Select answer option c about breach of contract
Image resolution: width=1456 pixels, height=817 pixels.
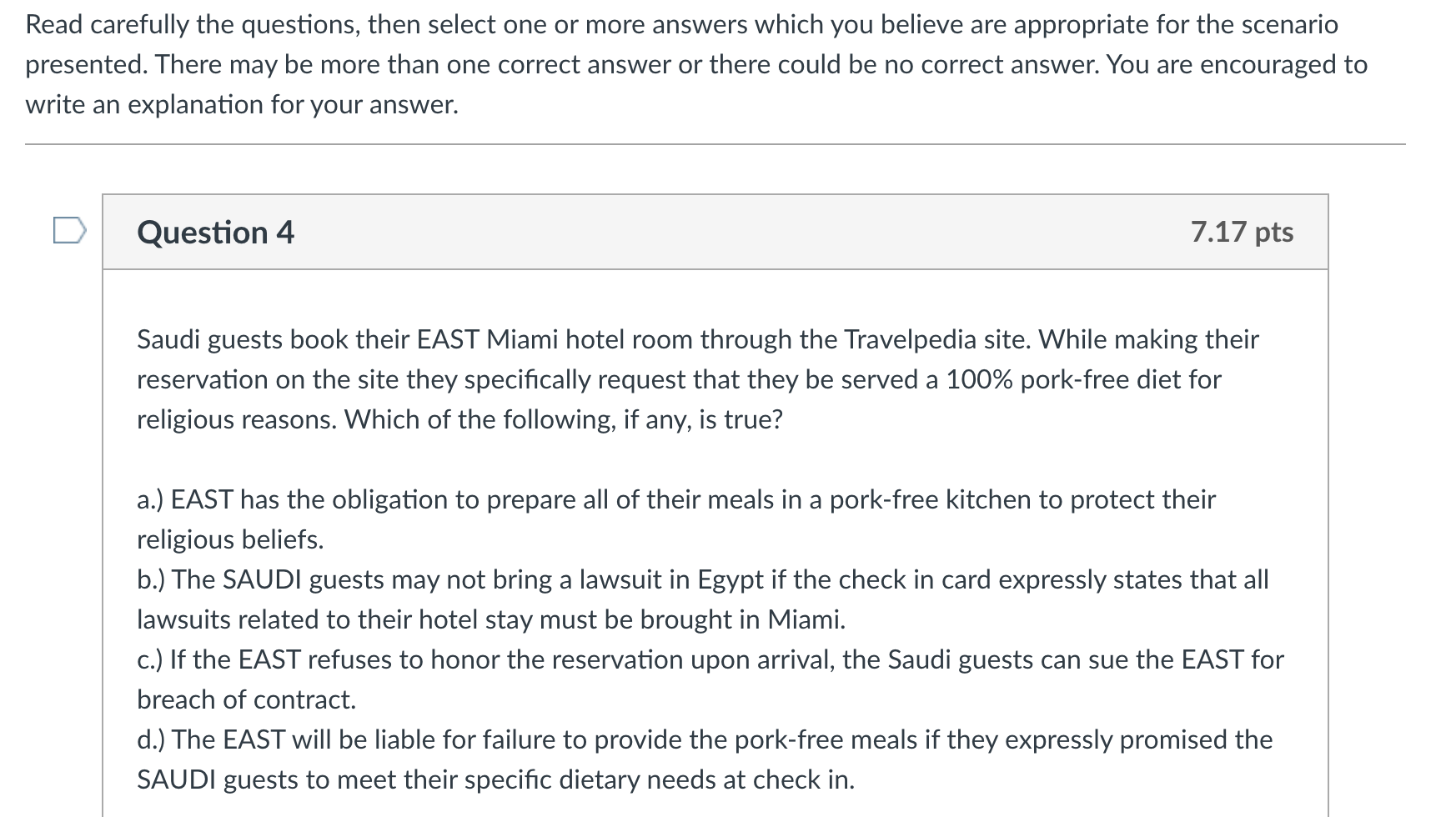[709, 679]
